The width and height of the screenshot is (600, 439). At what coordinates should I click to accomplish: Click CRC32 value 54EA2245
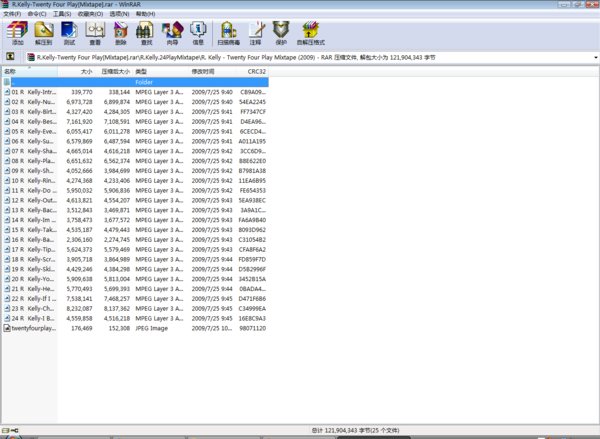tap(253, 102)
